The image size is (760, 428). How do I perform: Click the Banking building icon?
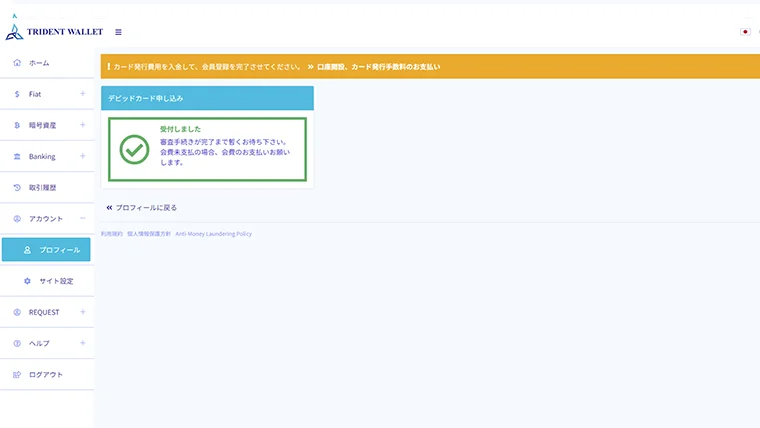17,157
